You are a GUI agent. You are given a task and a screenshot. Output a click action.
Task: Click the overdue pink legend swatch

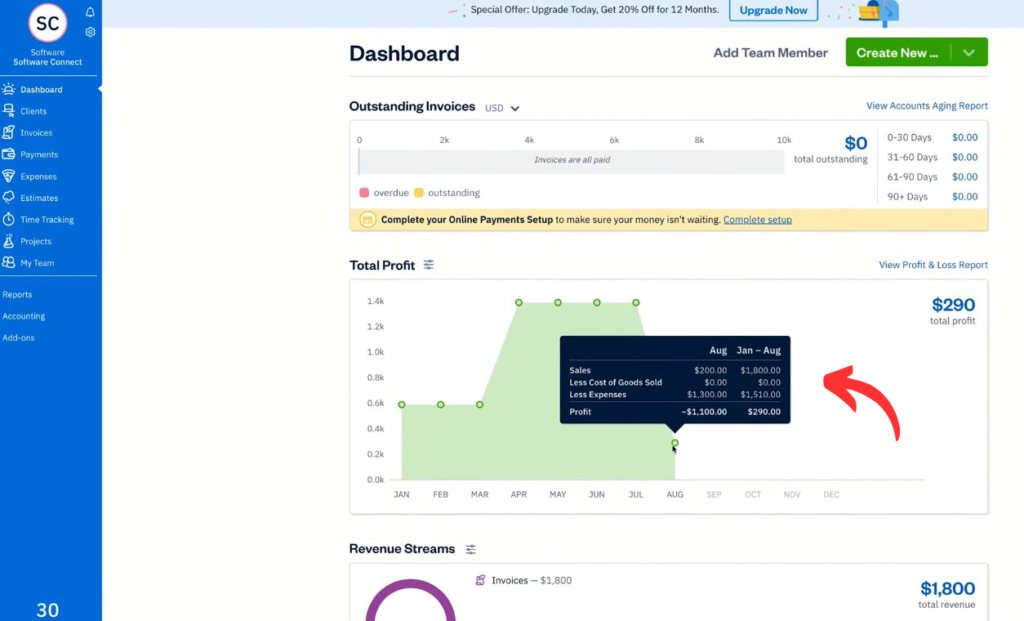pyautogui.click(x=364, y=193)
